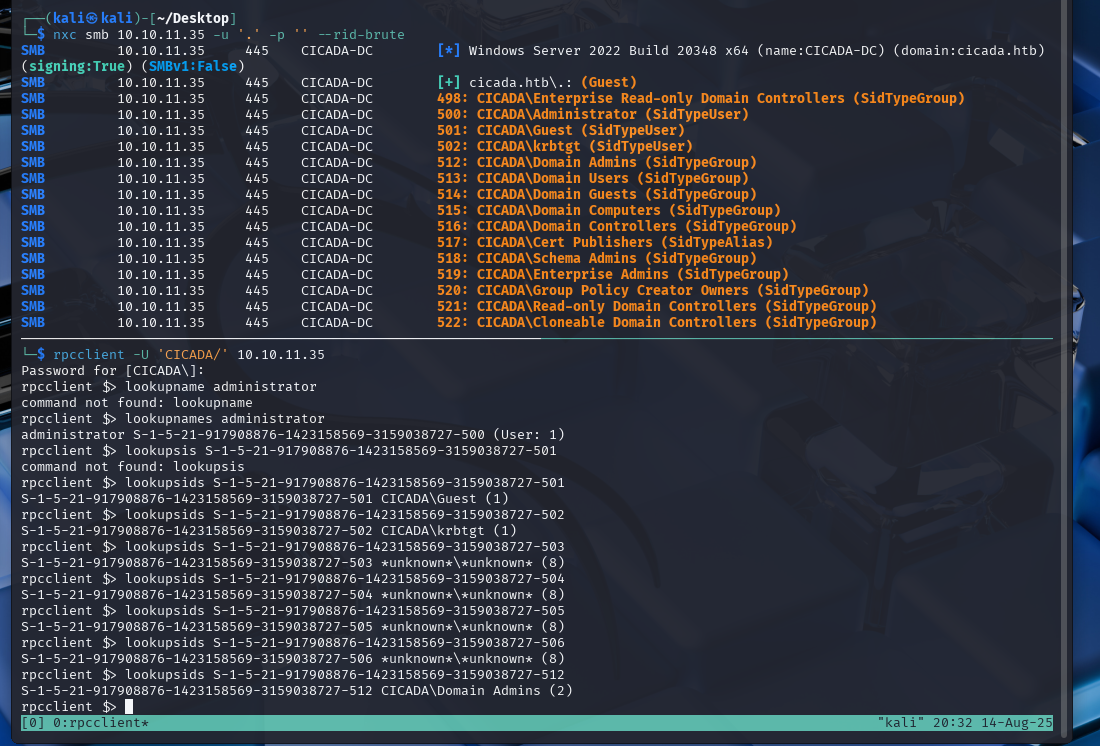
Task: Click the '[+] cicada.htb\.: (Guest)' line
Action: click(x=537, y=82)
